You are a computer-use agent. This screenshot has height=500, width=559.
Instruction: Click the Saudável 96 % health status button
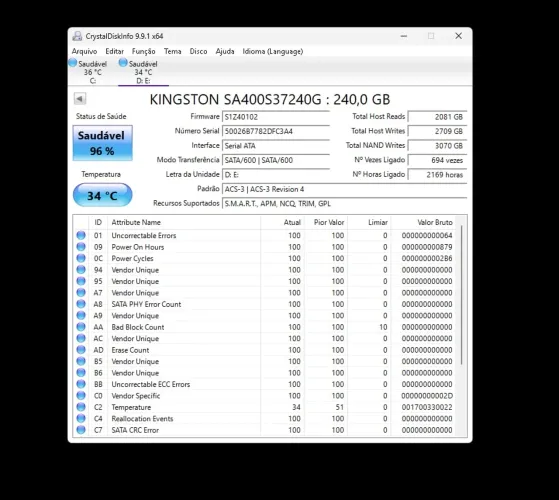pos(103,143)
